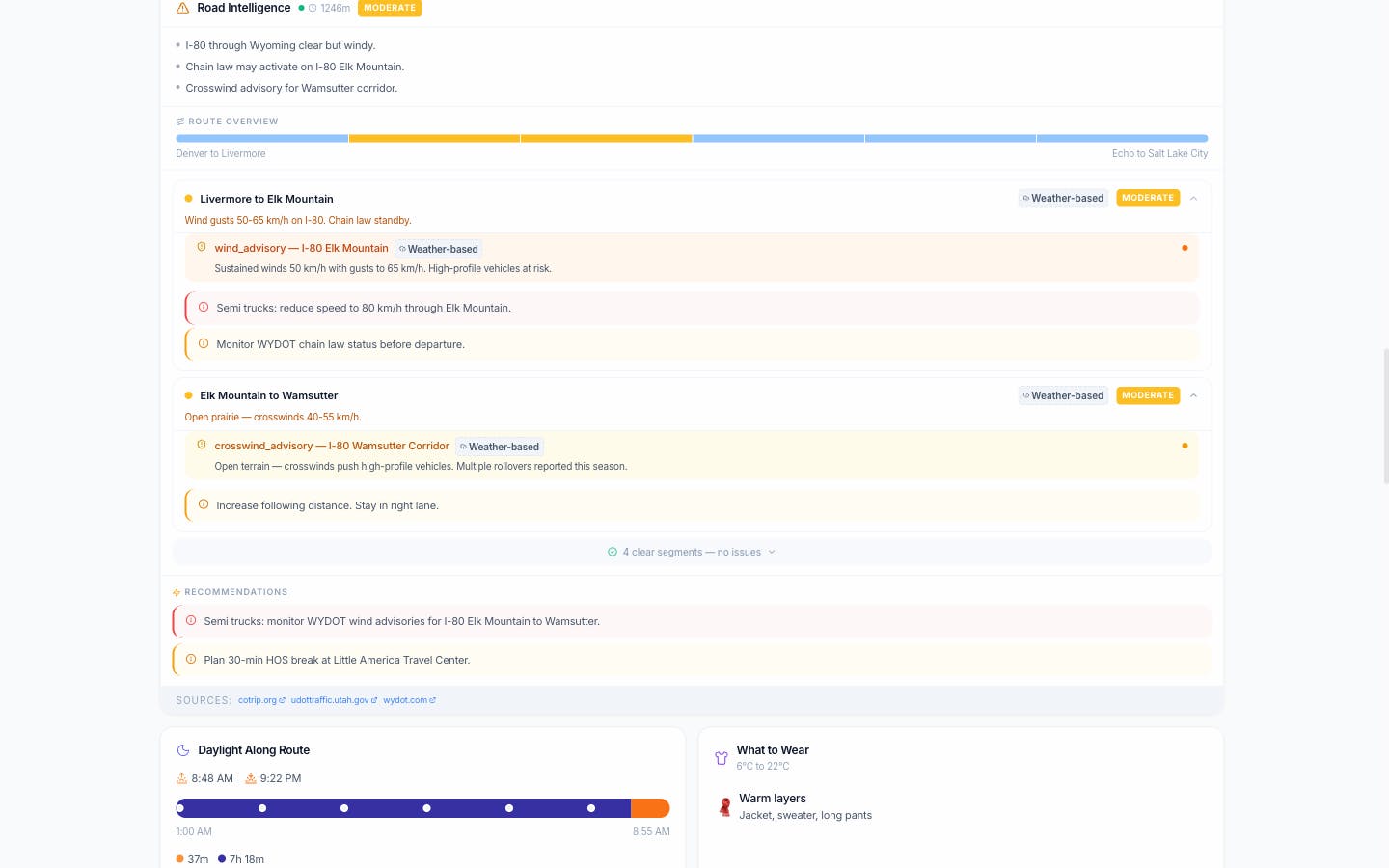Click the jacket icon beside Warm layers
This screenshot has width=1389, height=868.
point(724,806)
